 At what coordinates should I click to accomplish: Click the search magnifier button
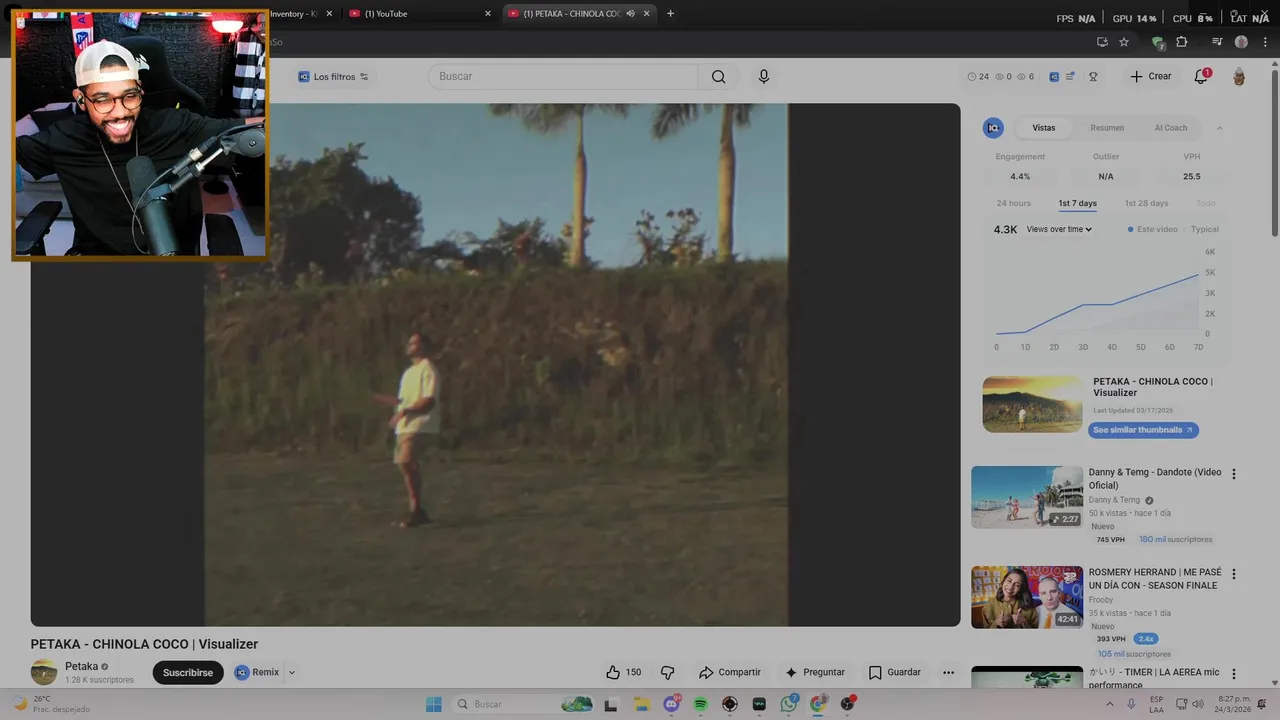pyautogui.click(x=718, y=77)
